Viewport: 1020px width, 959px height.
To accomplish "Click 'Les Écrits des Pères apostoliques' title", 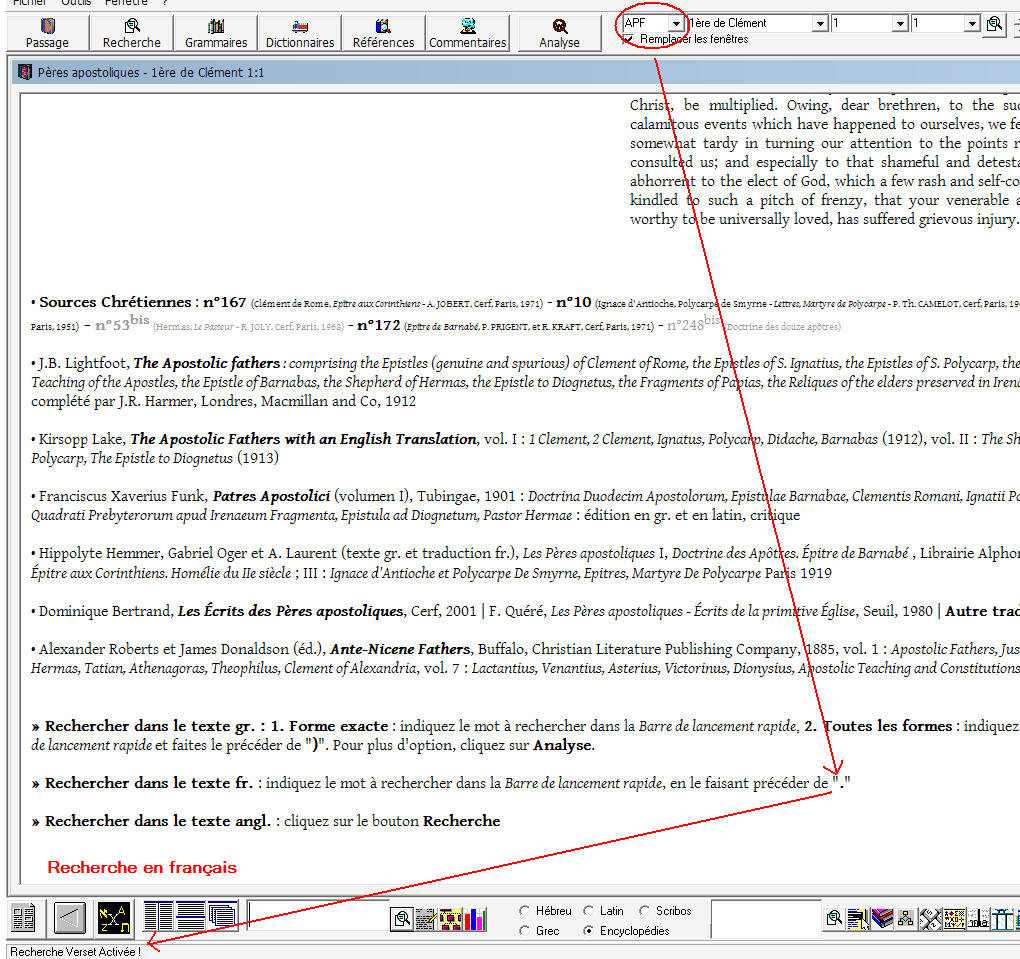I will (x=291, y=611).
